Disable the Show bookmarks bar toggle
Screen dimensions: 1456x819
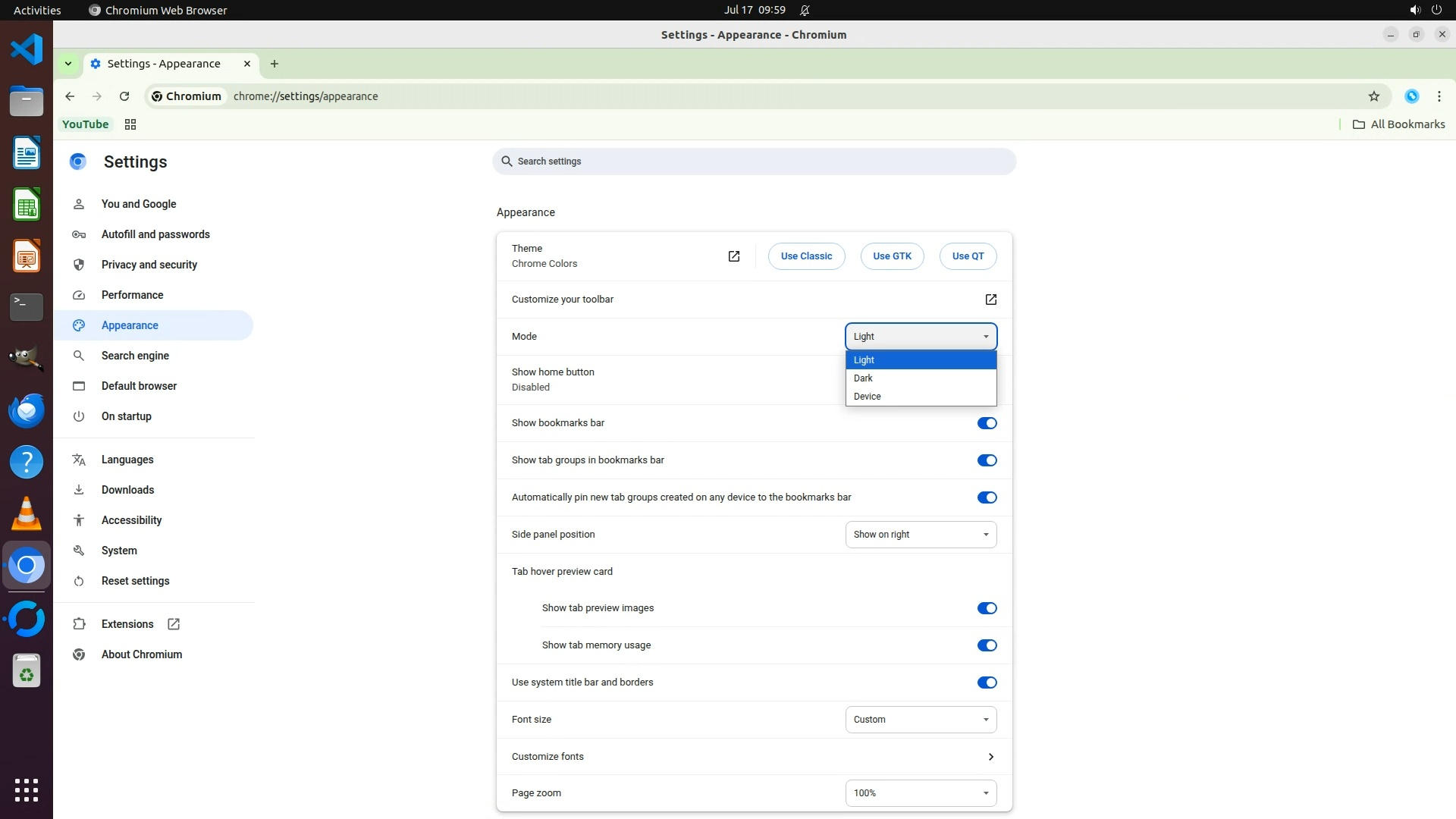pyautogui.click(x=987, y=423)
